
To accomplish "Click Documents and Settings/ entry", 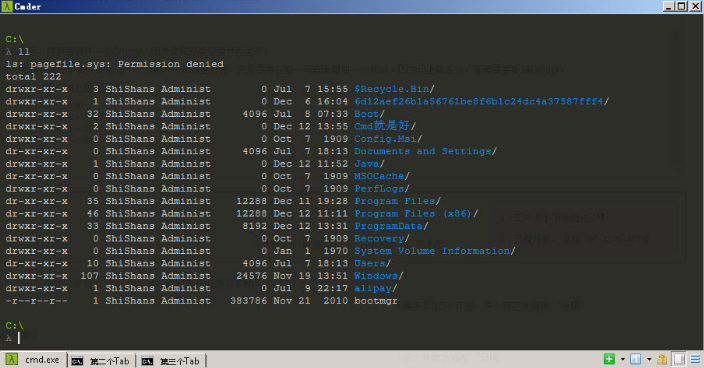I will [x=425, y=151].
